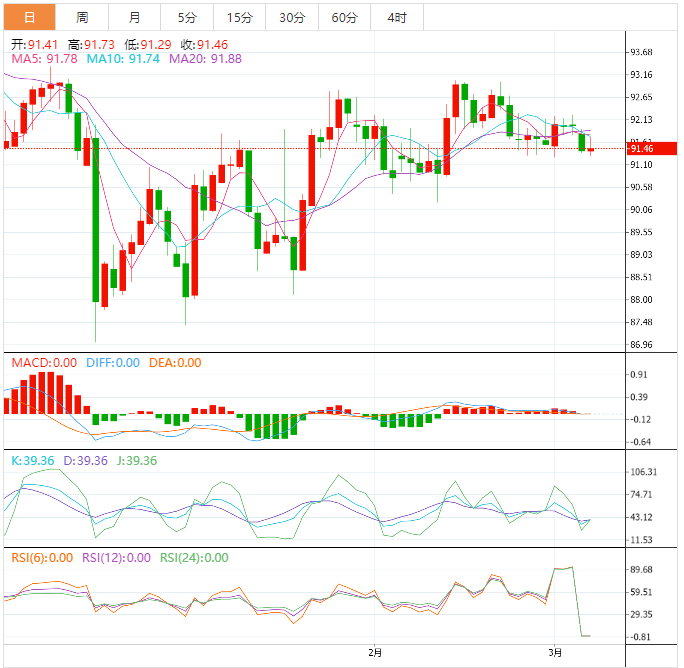
Task: Show the 30分 interval chart
Action: [292, 17]
